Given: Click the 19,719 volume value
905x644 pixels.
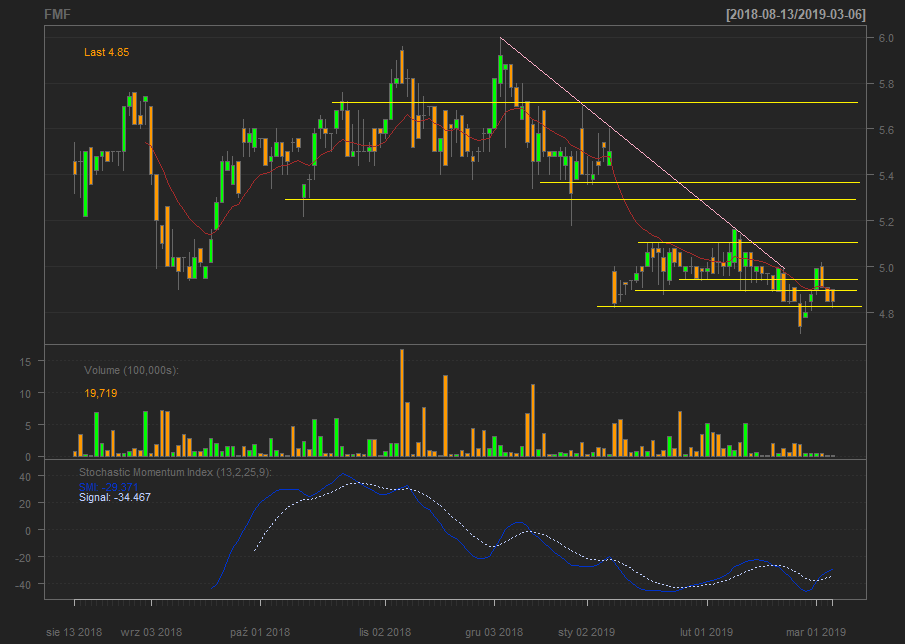Looking at the screenshot, I should [x=100, y=394].
